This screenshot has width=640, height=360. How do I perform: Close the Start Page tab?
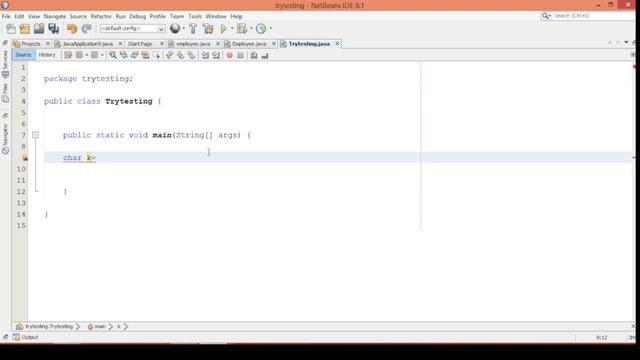(x=162, y=44)
